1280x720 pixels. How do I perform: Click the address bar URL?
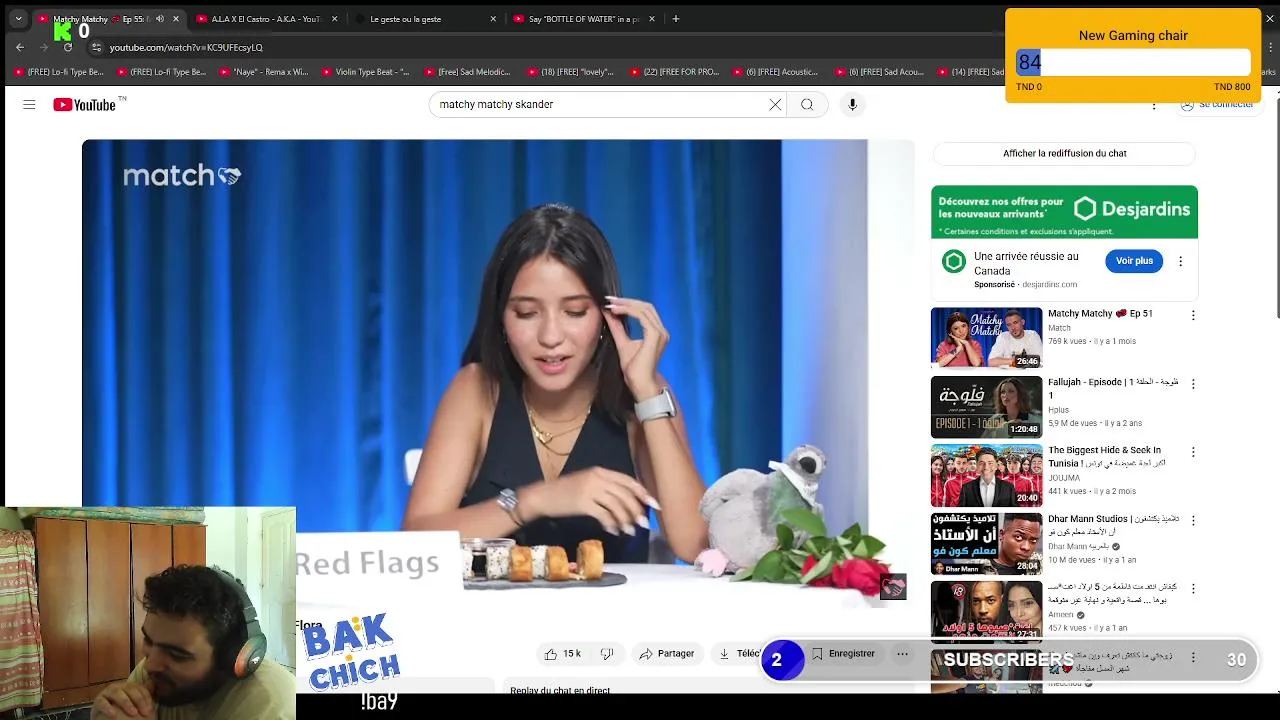point(186,47)
